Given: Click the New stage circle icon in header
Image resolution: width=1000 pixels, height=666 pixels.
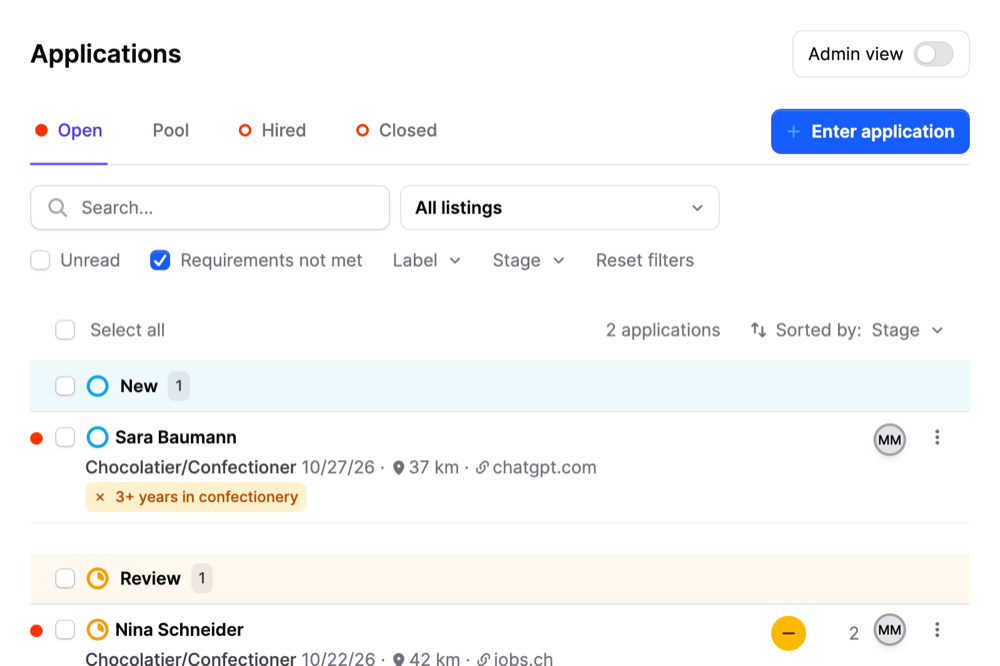Looking at the screenshot, I should pos(98,386).
